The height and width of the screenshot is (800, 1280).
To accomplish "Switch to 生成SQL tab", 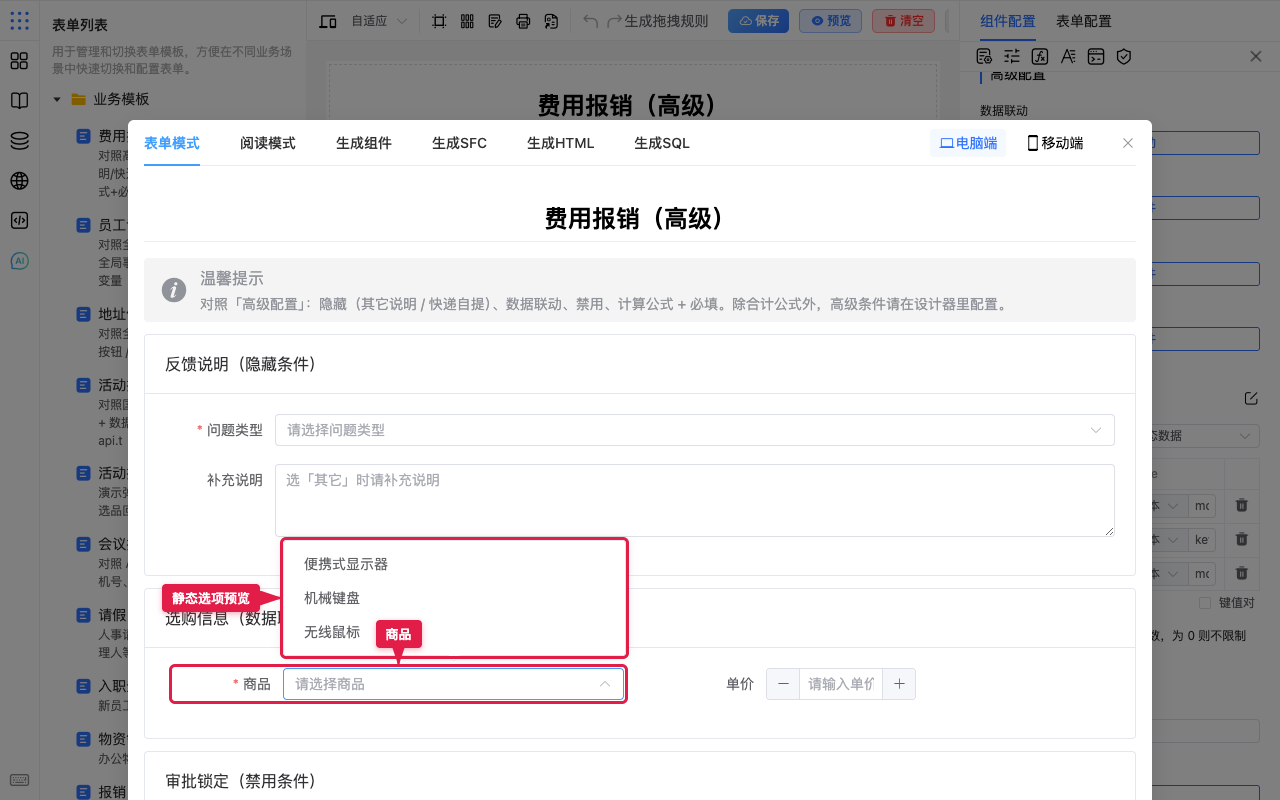I will coord(662,143).
